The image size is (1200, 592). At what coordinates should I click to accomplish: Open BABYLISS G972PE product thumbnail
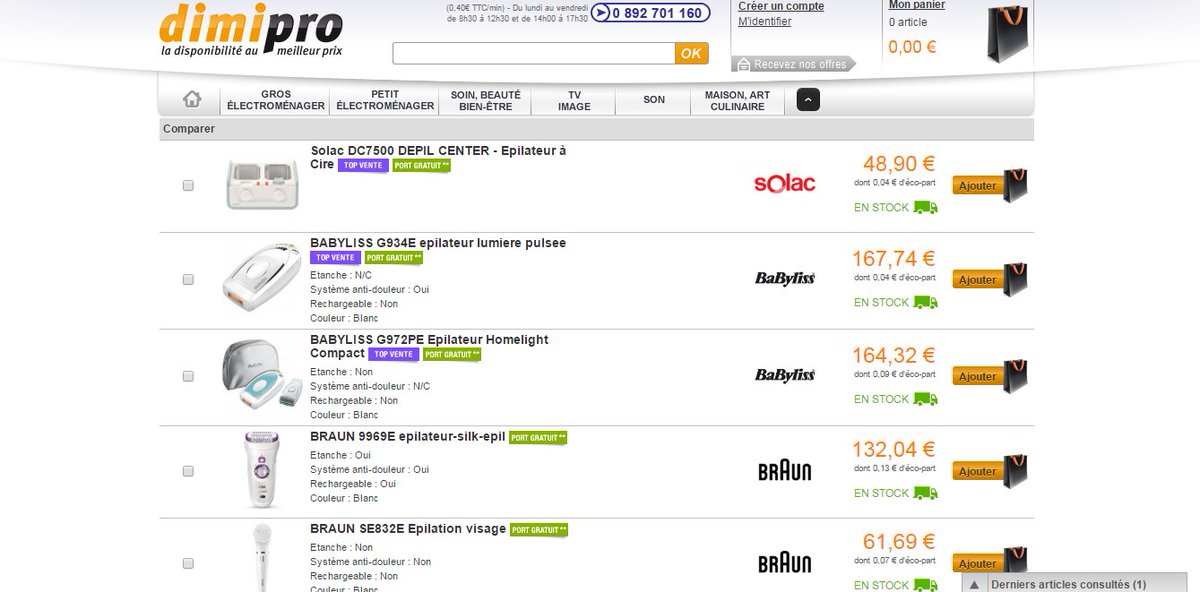pyautogui.click(x=260, y=373)
